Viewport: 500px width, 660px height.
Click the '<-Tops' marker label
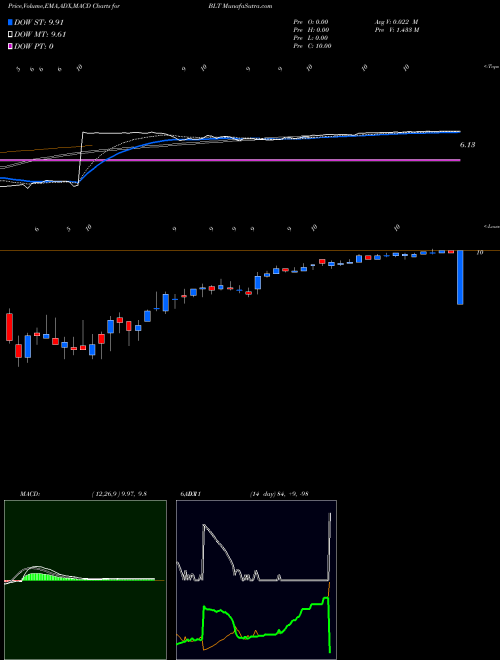pyautogui.click(x=491, y=67)
